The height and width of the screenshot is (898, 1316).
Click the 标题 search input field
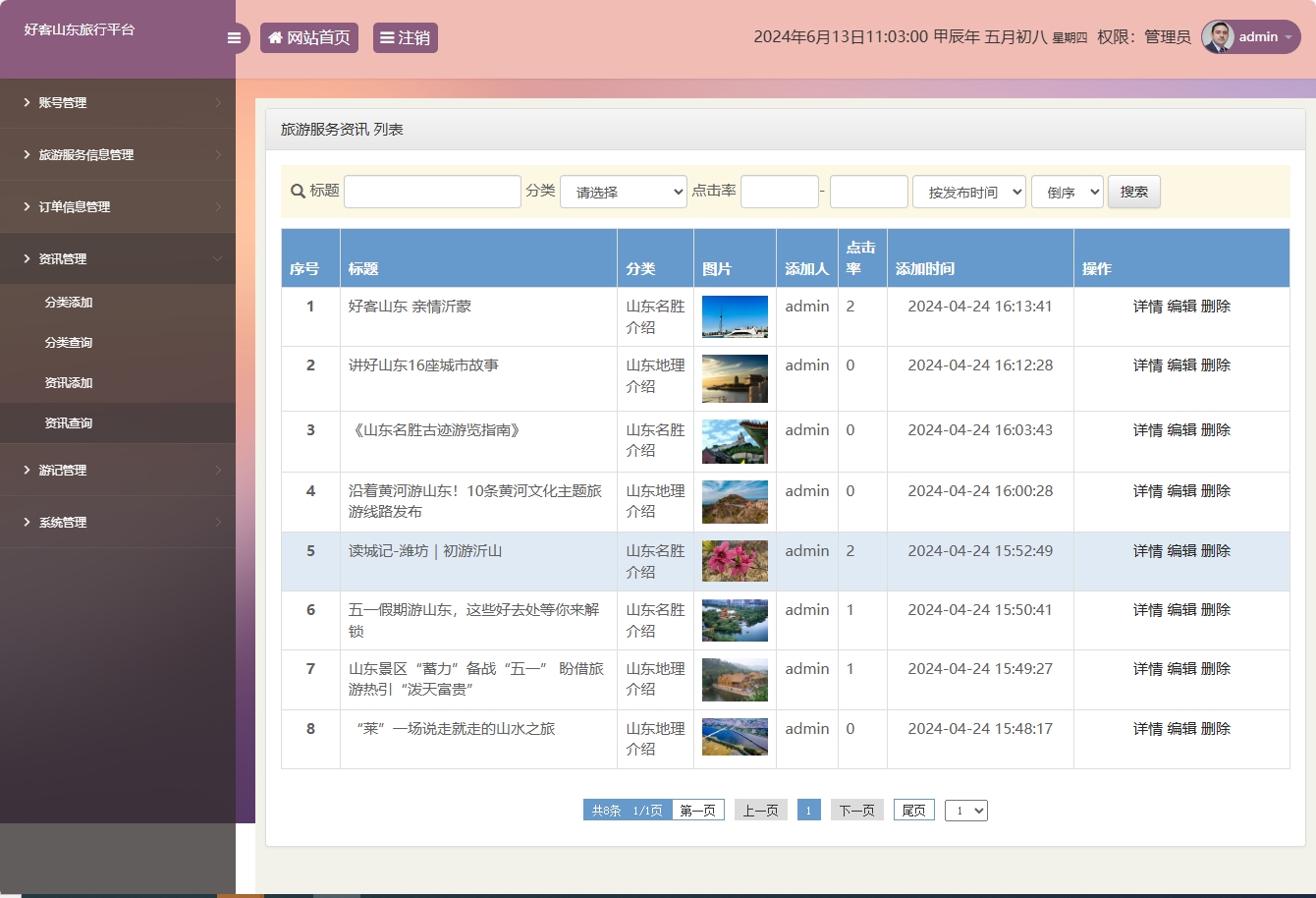[432, 191]
